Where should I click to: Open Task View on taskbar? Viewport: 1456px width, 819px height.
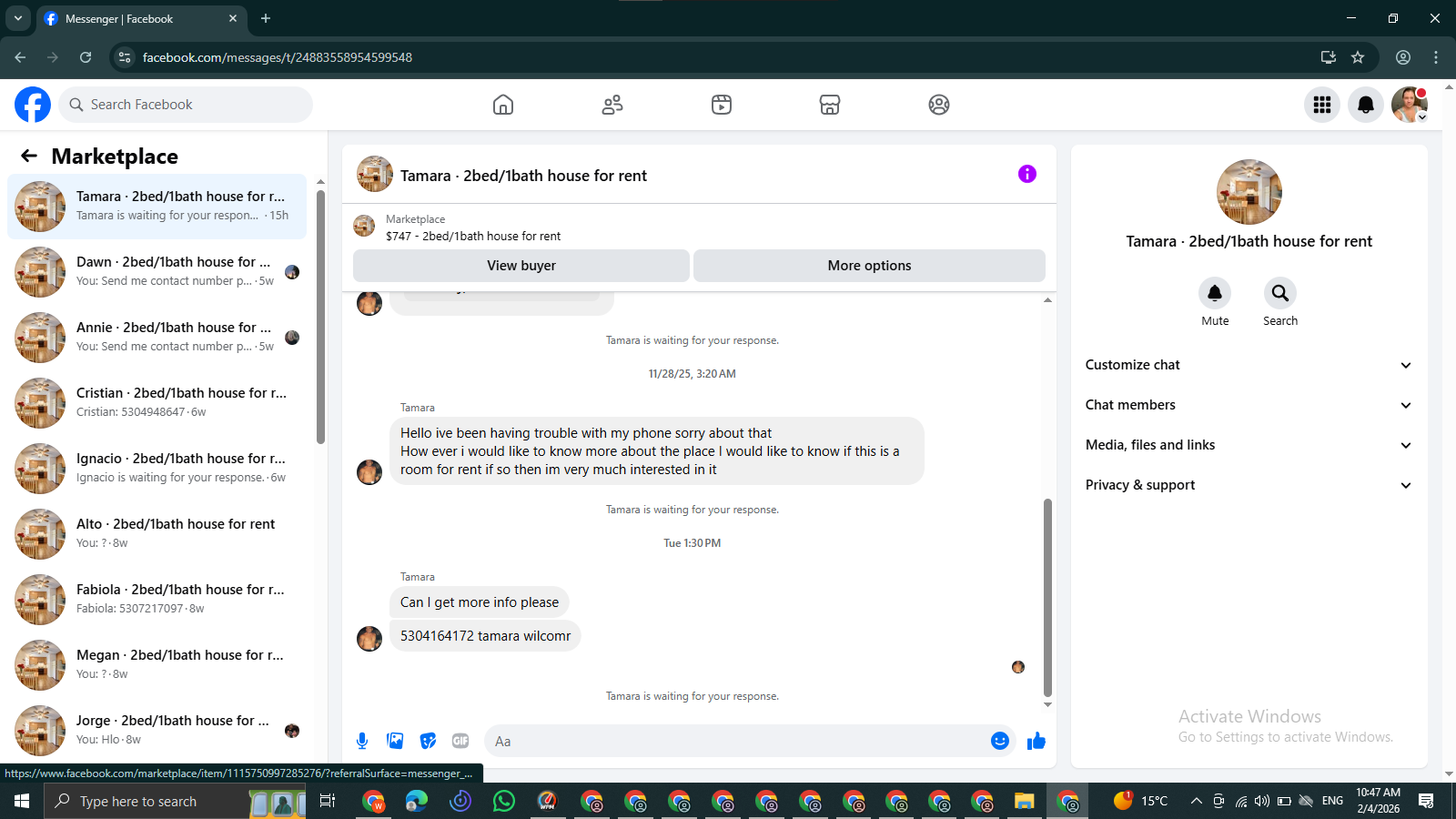328,801
